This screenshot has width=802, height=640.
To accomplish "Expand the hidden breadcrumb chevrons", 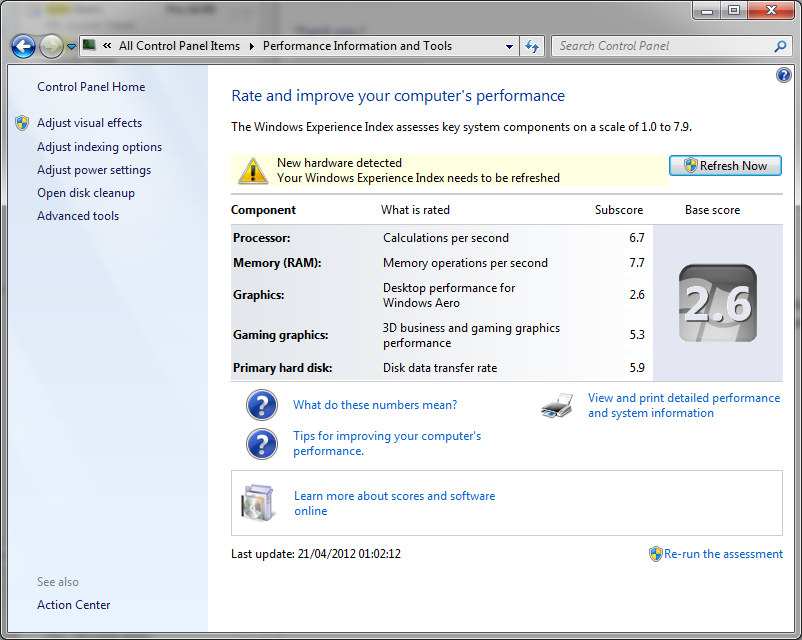I will tap(107, 46).
